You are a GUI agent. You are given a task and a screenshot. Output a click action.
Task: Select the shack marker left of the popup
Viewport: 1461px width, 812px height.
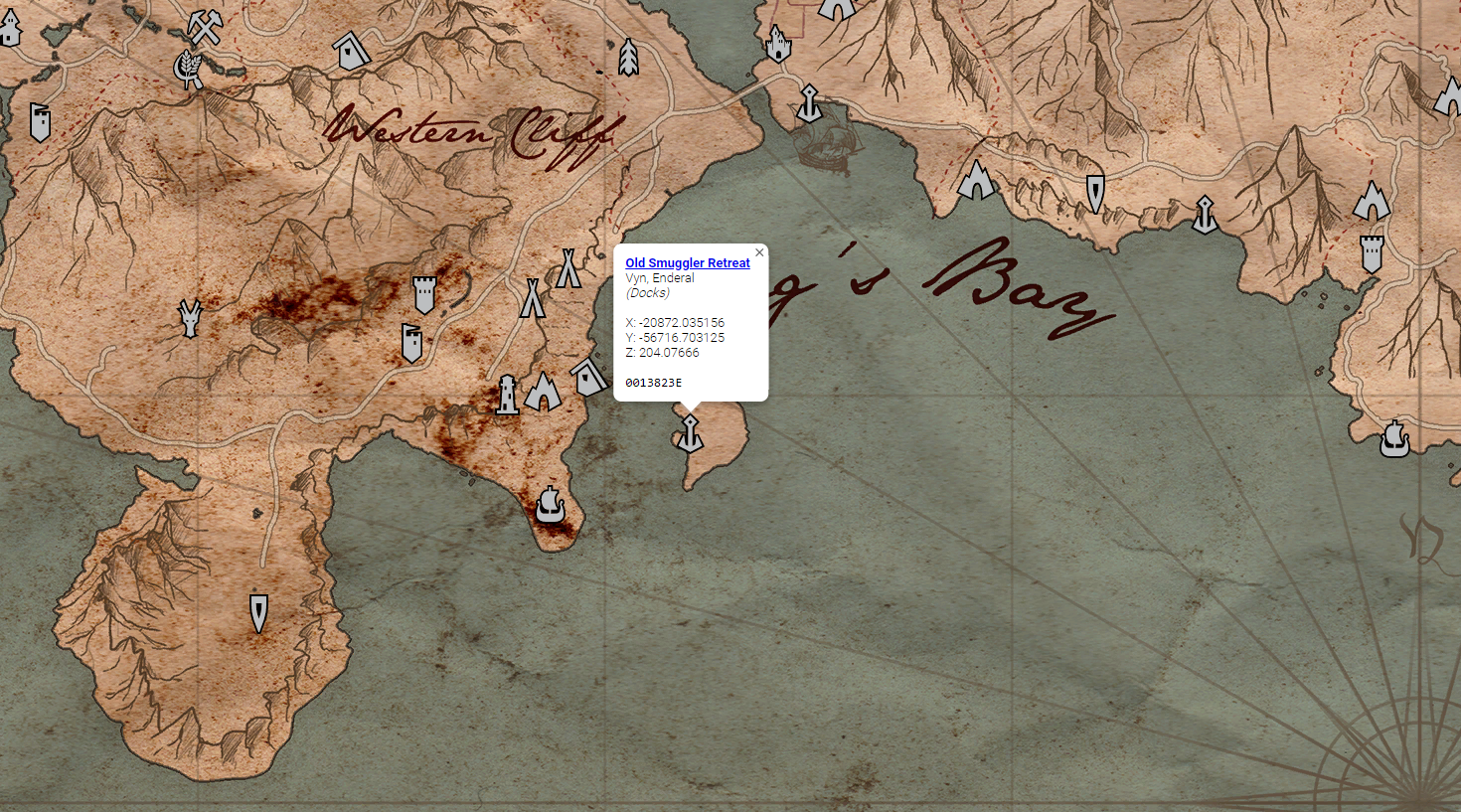click(x=588, y=378)
